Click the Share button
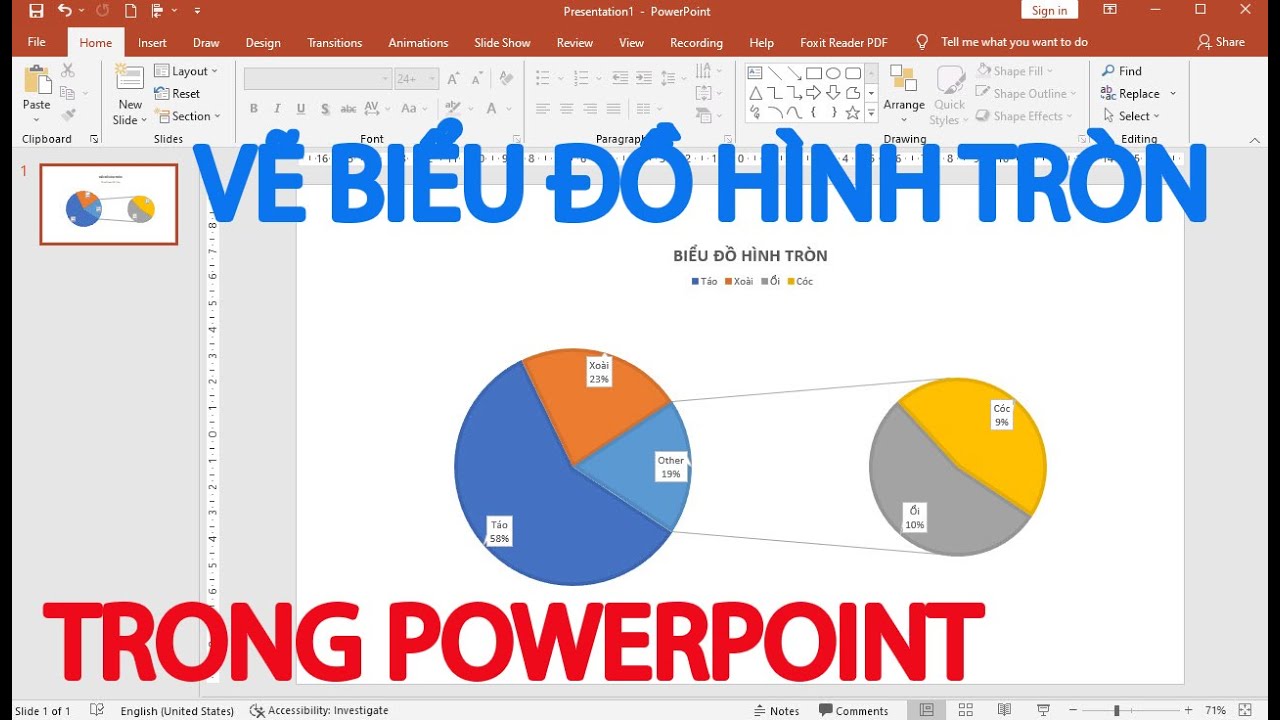Screen dimensions: 1280x720 (1221, 42)
